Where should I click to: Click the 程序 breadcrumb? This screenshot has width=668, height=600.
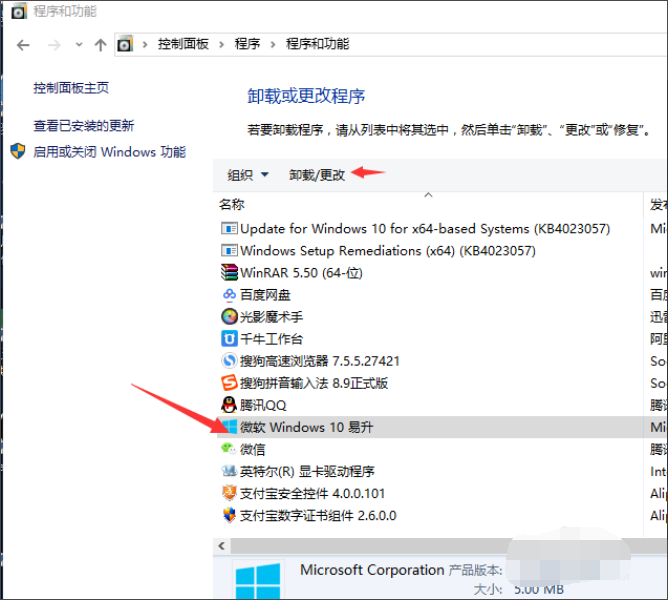247,44
